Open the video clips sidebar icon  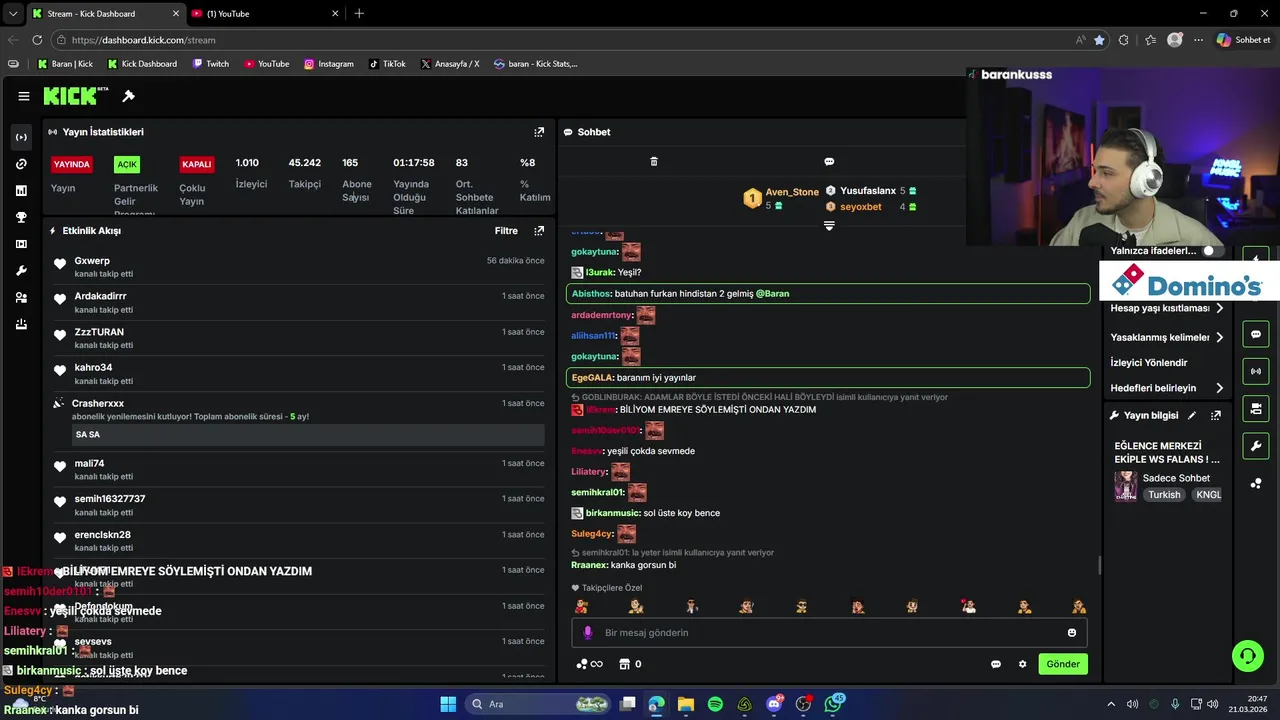point(22,244)
